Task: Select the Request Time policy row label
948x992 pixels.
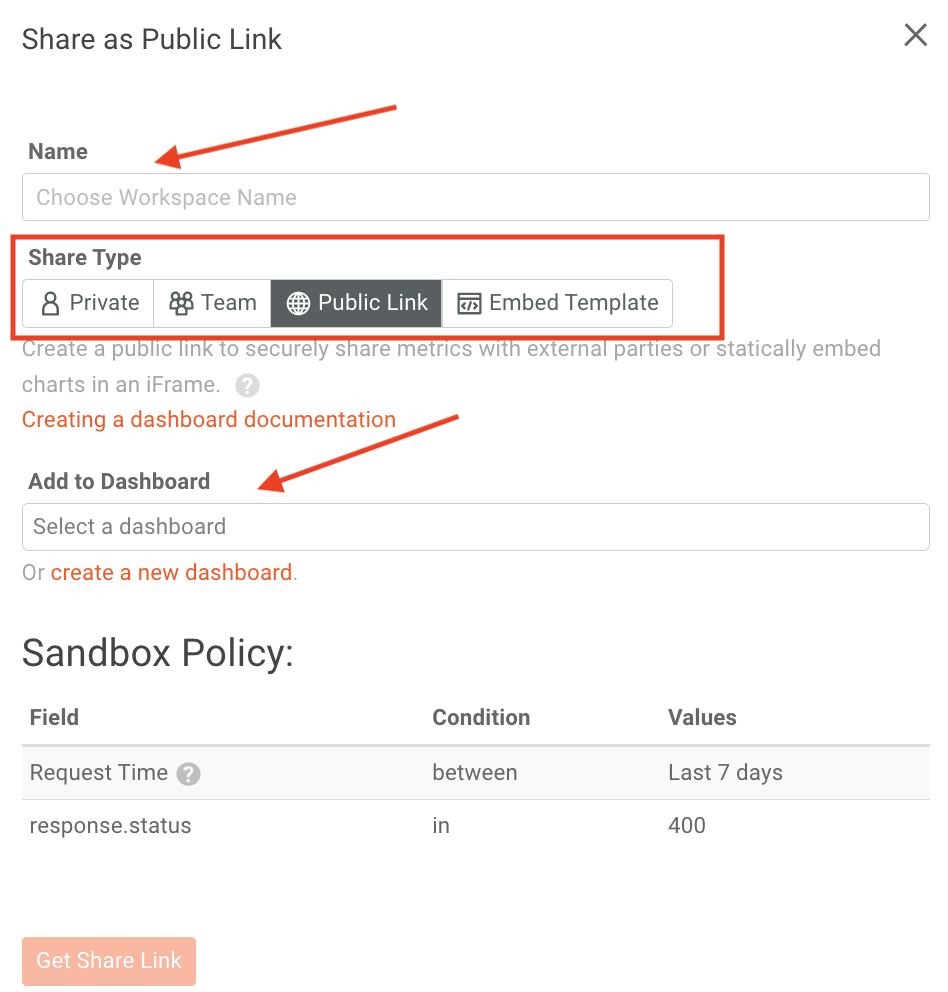Action: [98, 773]
